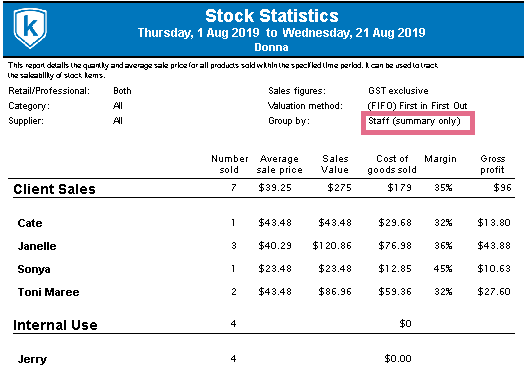The image size is (528, 392).
Task: Click the FIFO First in First Out value
Action: (x=417, y=106)
